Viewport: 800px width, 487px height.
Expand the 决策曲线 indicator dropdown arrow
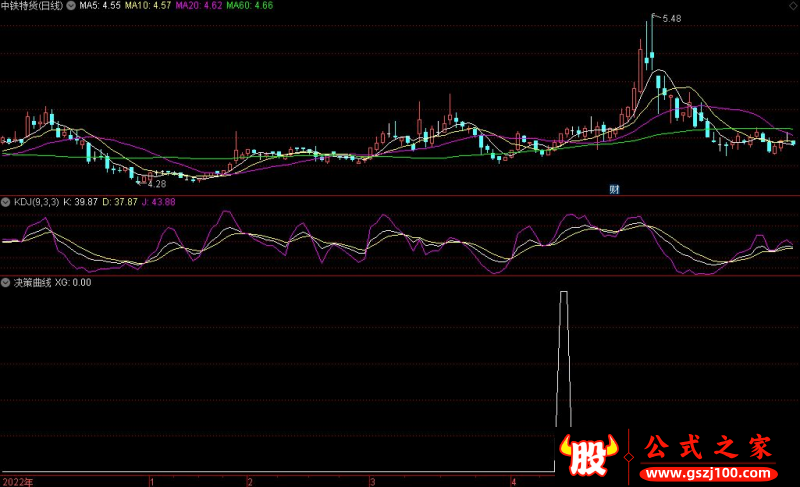[x=6, y=283]
